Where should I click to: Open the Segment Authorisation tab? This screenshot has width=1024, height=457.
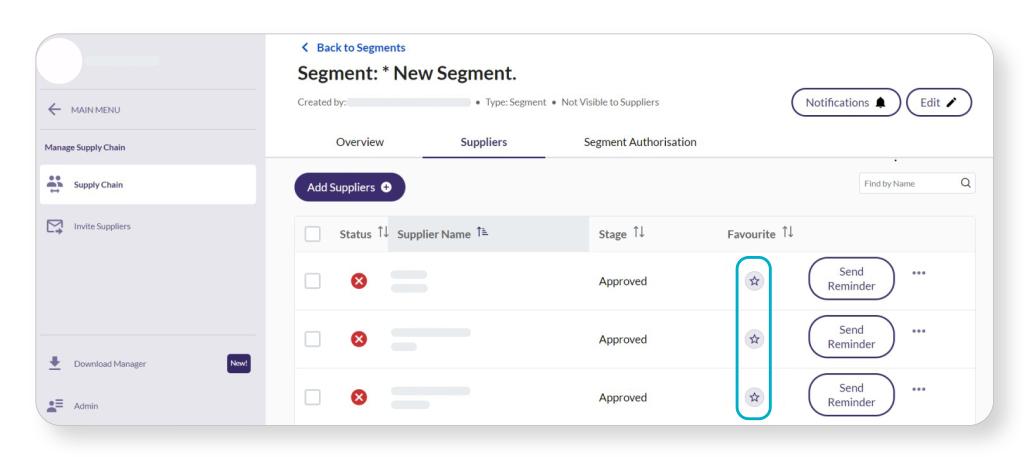coord(640,142)
